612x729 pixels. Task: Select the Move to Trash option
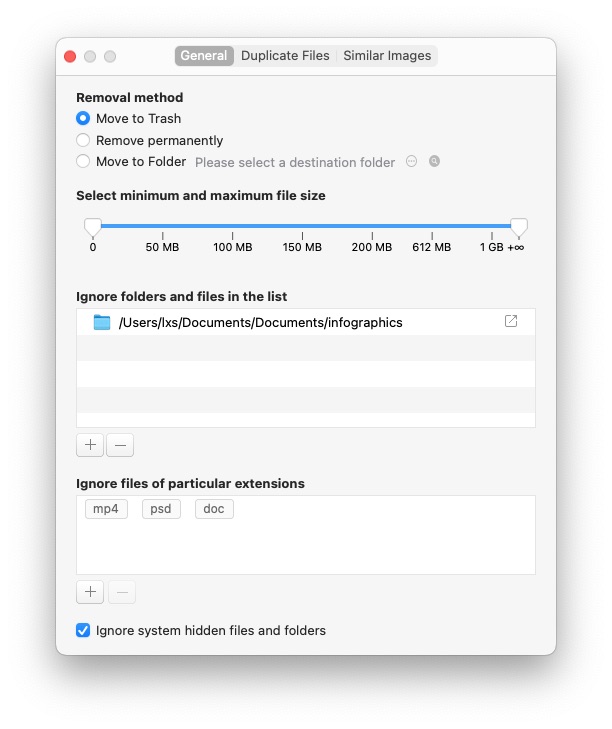(x=84, y=119)
